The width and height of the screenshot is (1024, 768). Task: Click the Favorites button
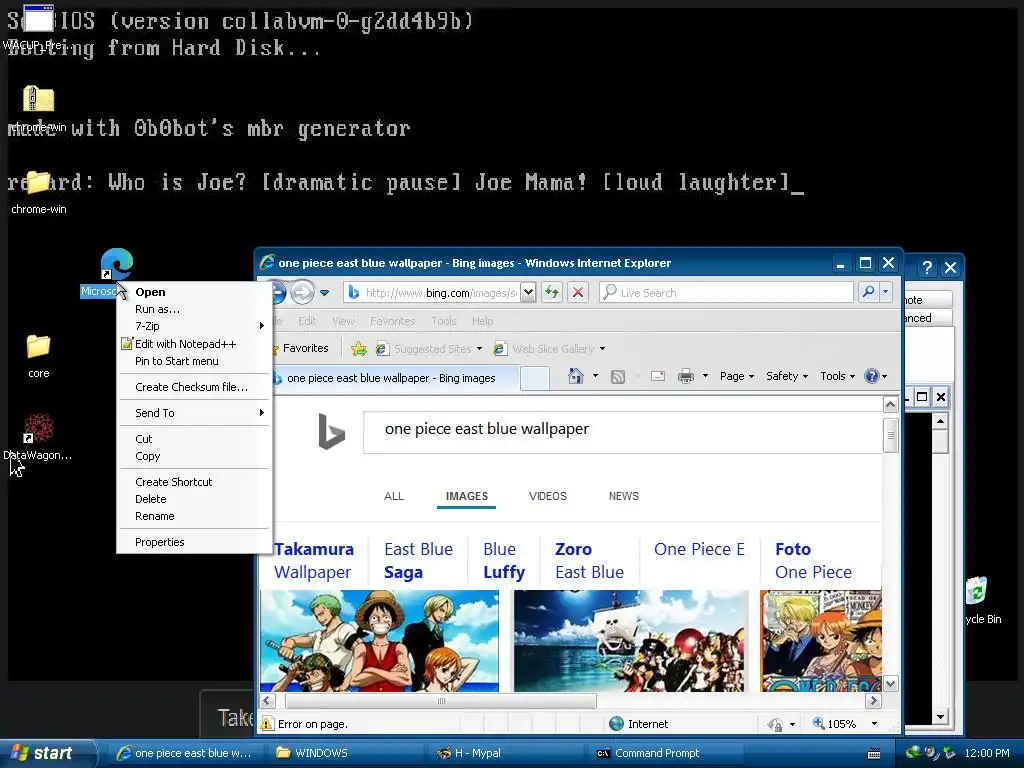tap(300, 349)
